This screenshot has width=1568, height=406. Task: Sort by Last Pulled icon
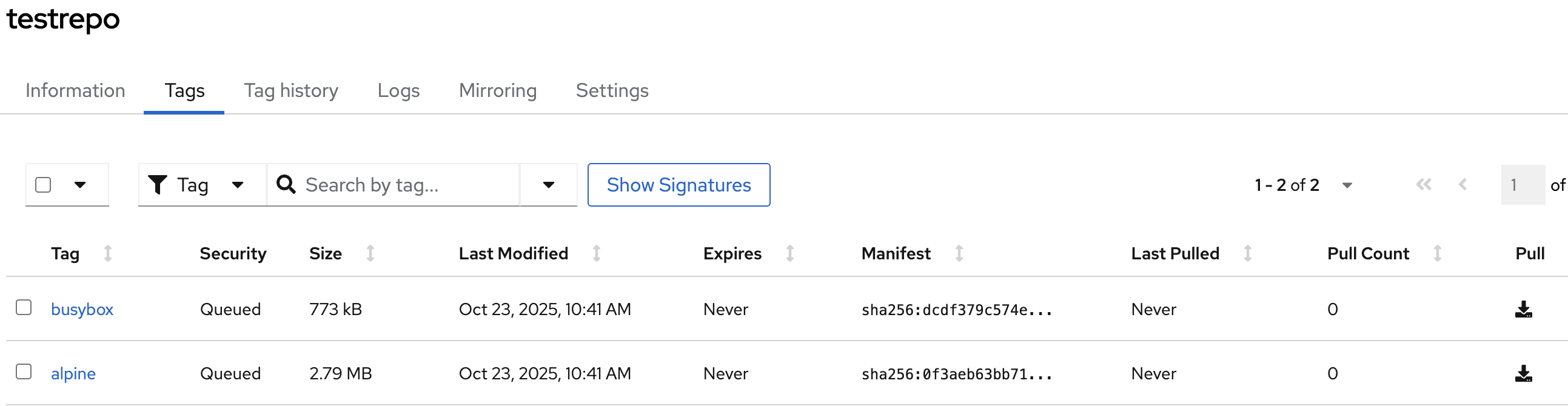1247,253
